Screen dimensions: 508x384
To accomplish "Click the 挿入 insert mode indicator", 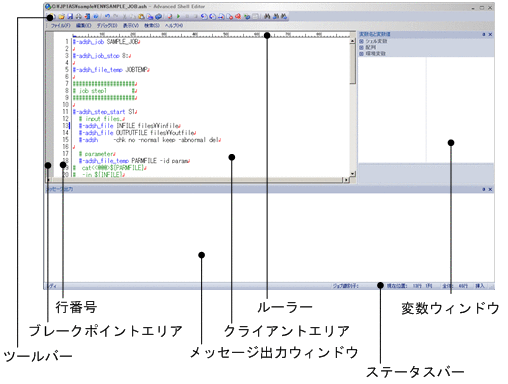I will tap(480, 286).
